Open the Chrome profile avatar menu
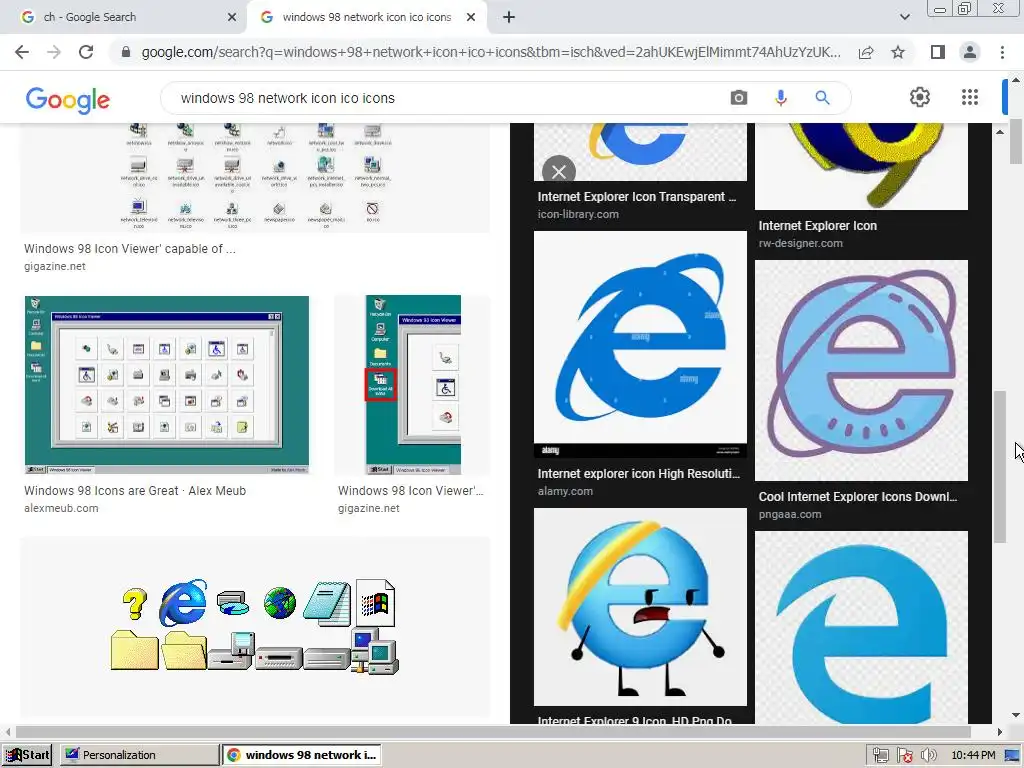This screenshot has width=1024, height=768. [970, 52]
